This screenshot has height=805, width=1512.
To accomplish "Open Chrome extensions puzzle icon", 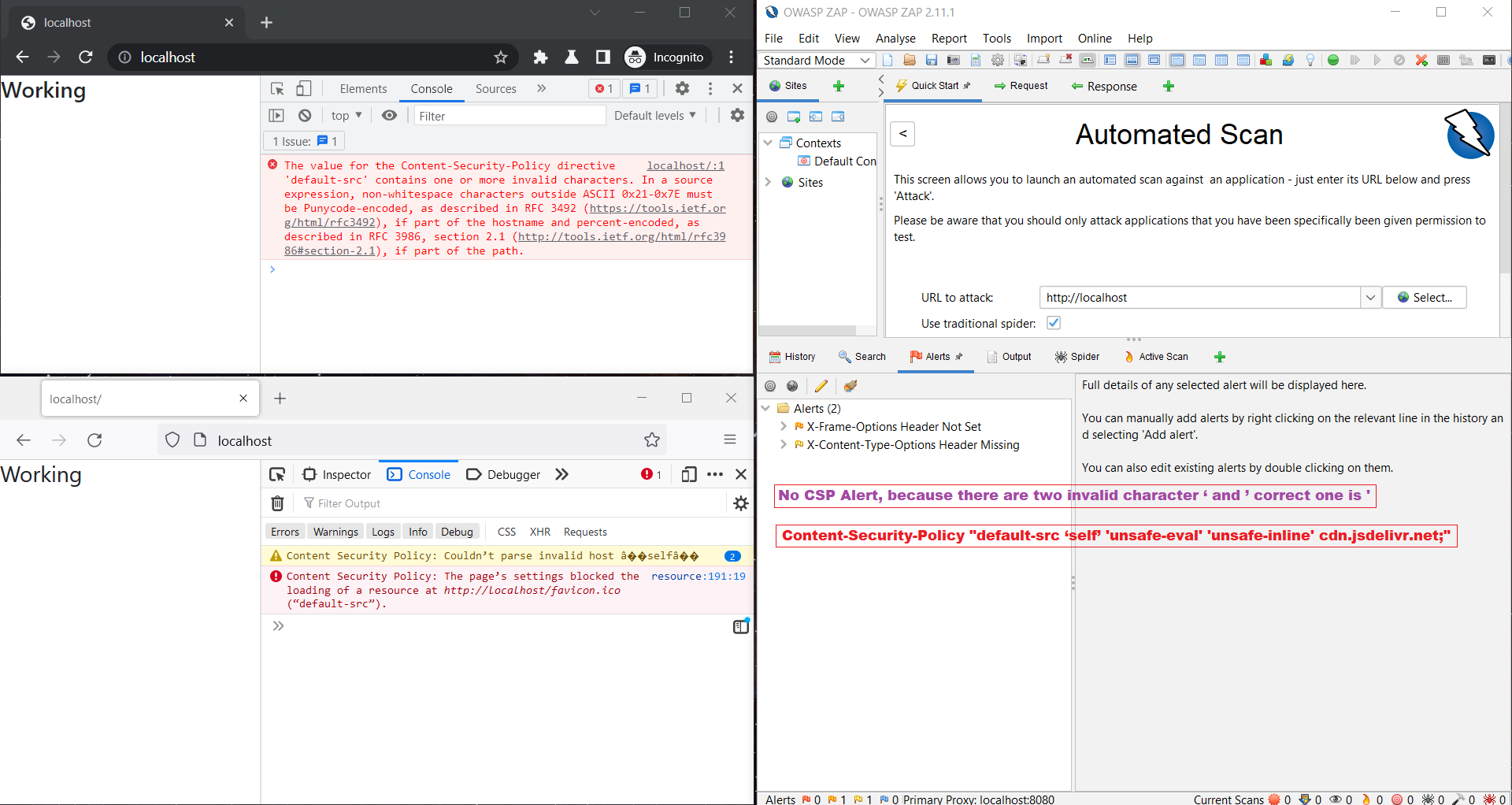I will (540, 57).
